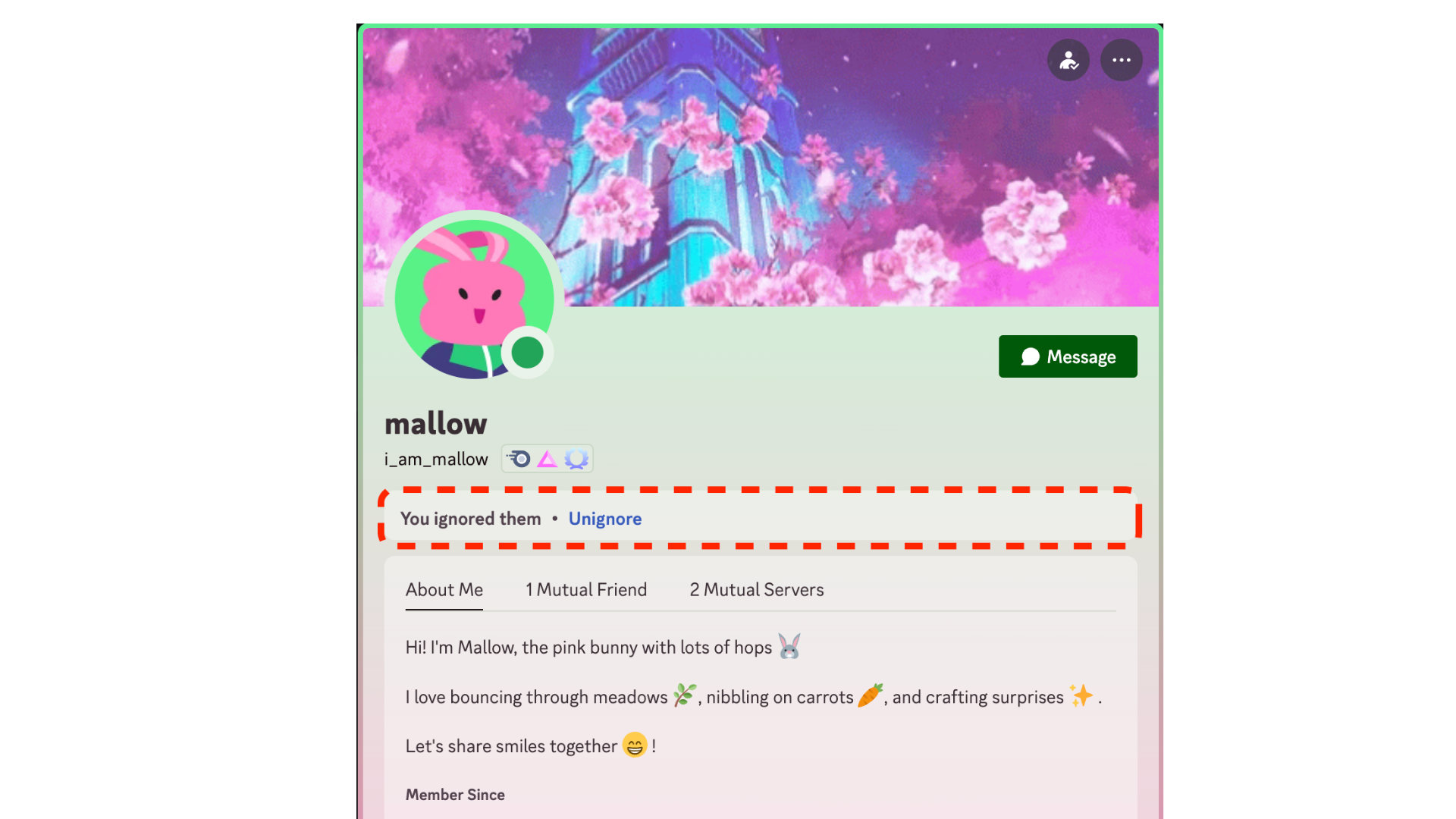Image resolution: width=1456 pixels, height=819 pixels.
Task: Click the friend status icon on banner
Action: (1068, 60)
